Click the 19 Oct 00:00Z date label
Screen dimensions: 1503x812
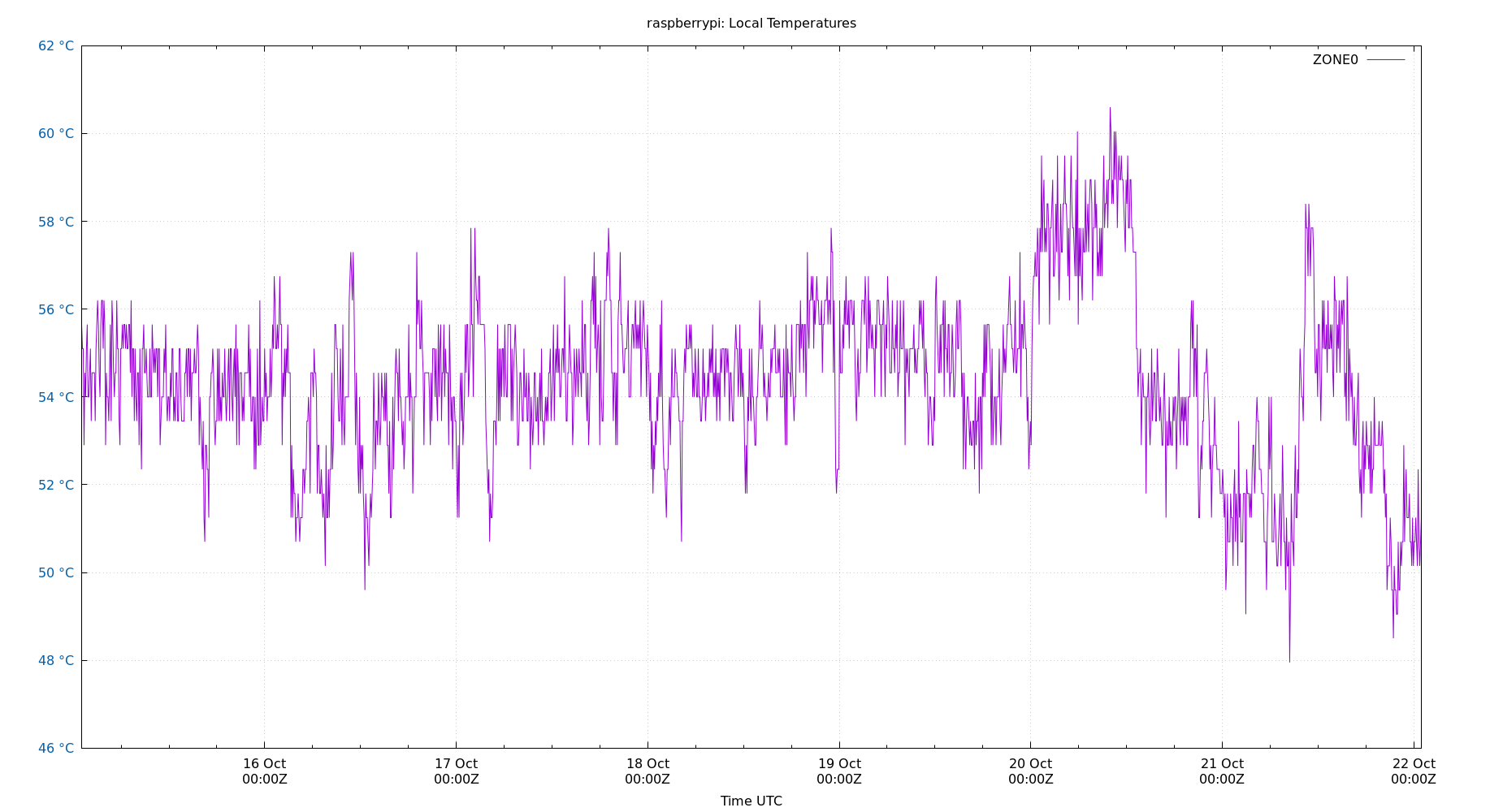tap(839, 771)
